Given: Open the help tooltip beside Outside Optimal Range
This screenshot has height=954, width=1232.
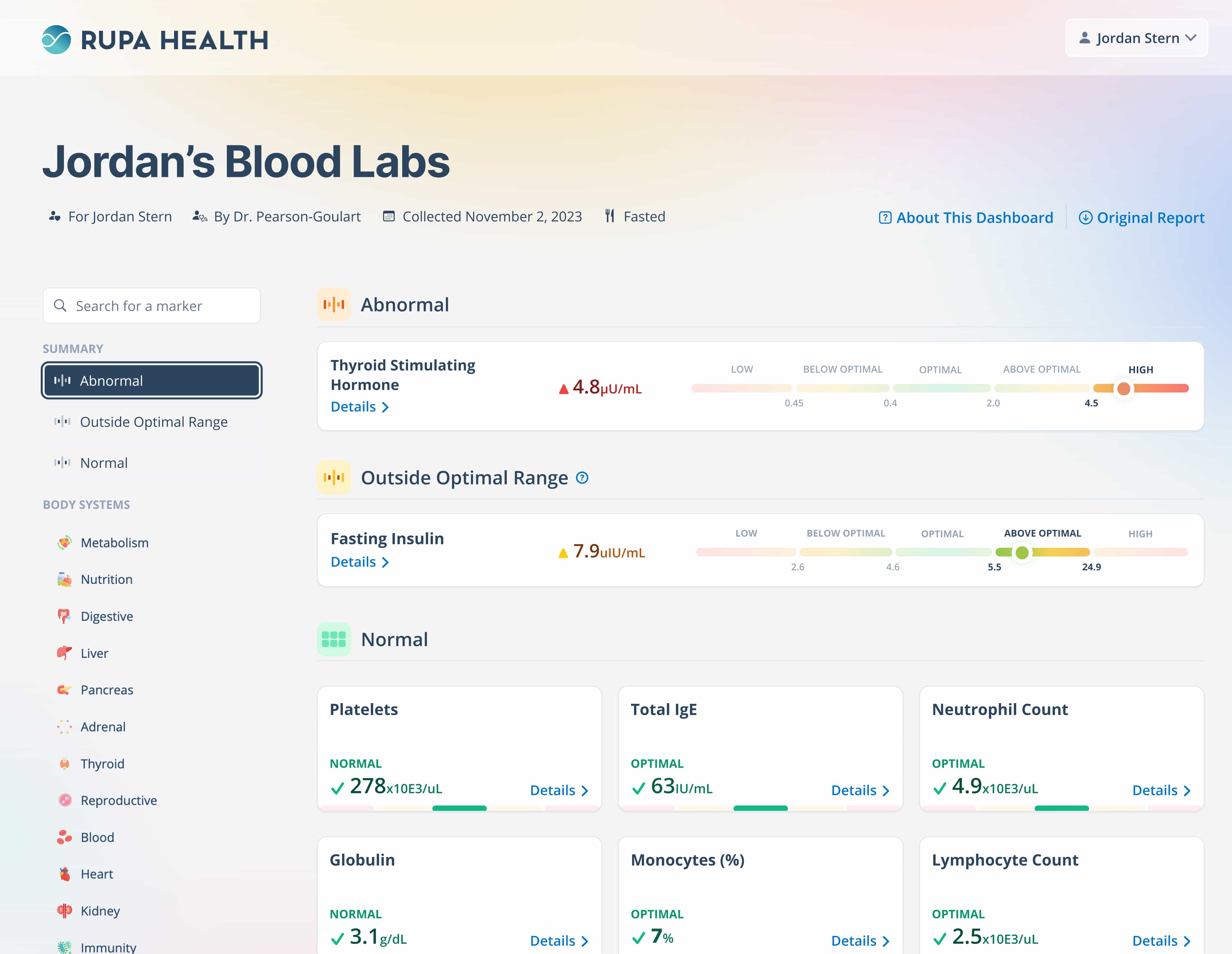Looking at the screenshot, I should click(581, 478).
